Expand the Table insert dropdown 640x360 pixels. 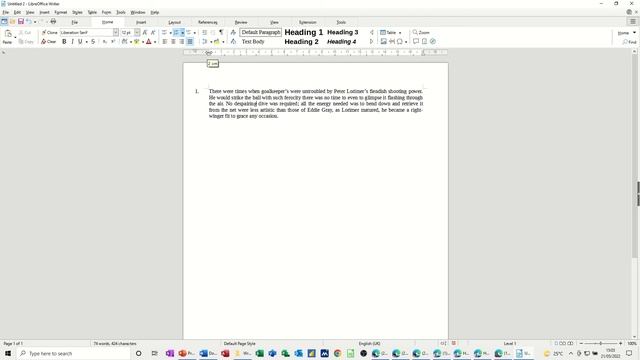400,33
